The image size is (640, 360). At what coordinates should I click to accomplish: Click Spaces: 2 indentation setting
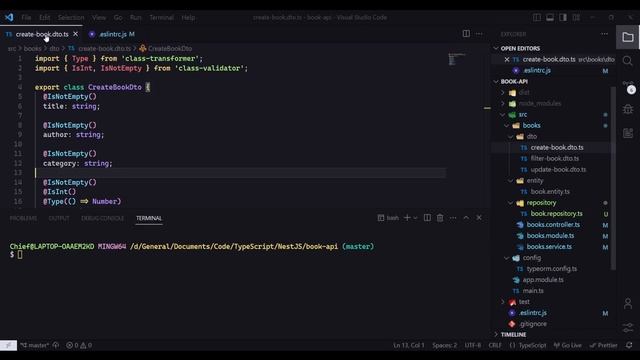[444, 345]
